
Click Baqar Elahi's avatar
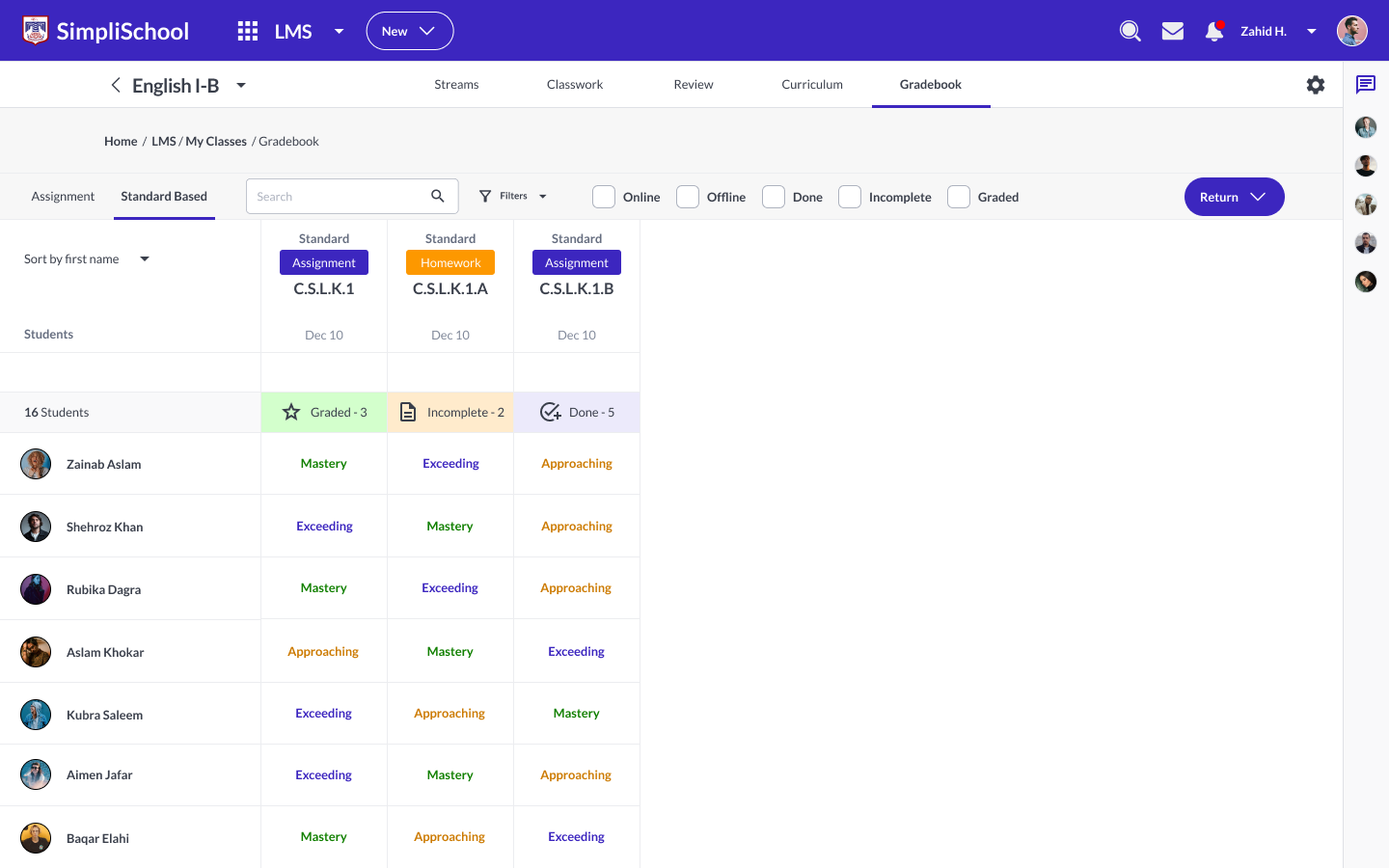[36, 838]
